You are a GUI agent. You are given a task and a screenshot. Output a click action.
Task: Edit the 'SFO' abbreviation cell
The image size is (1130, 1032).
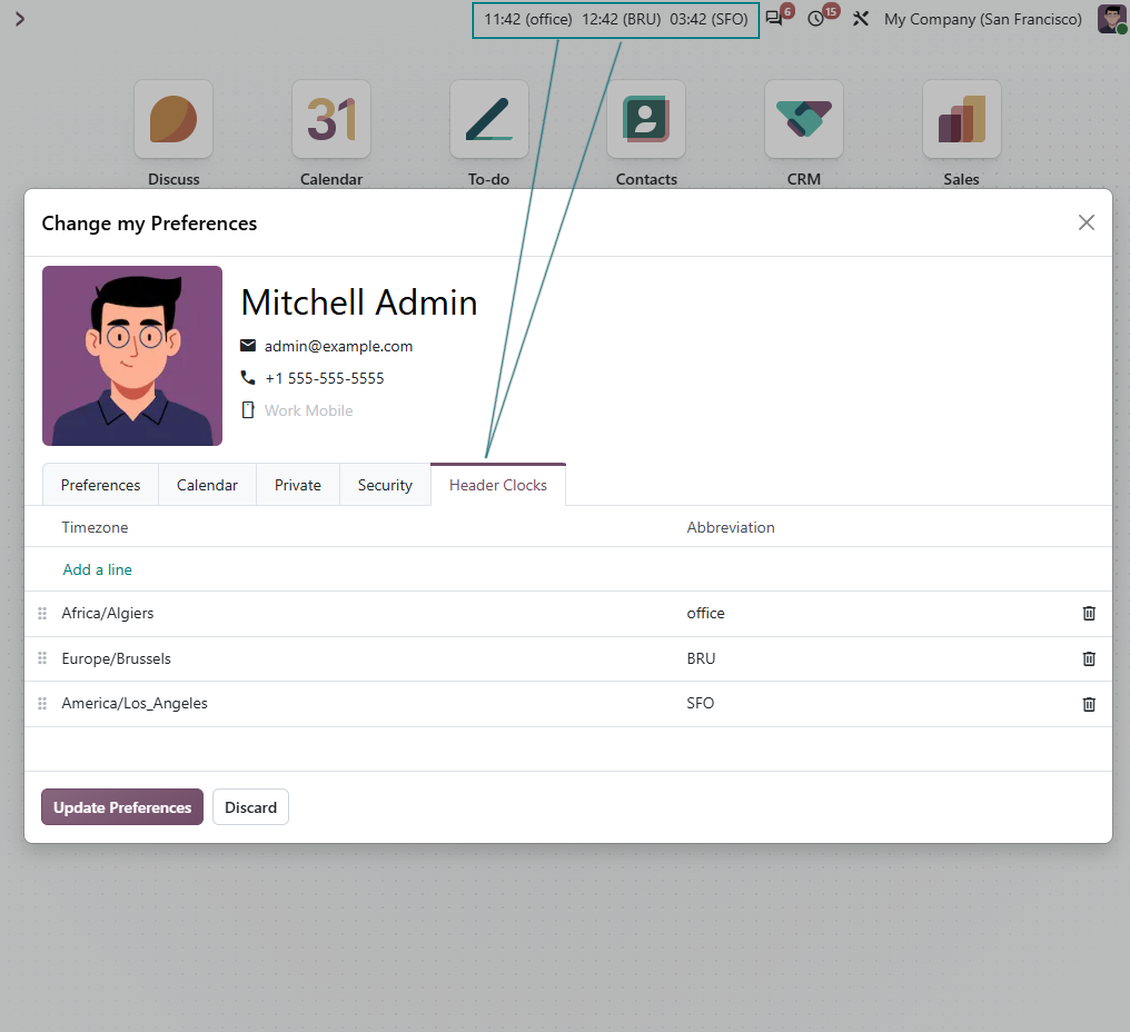tap(874, 703)
